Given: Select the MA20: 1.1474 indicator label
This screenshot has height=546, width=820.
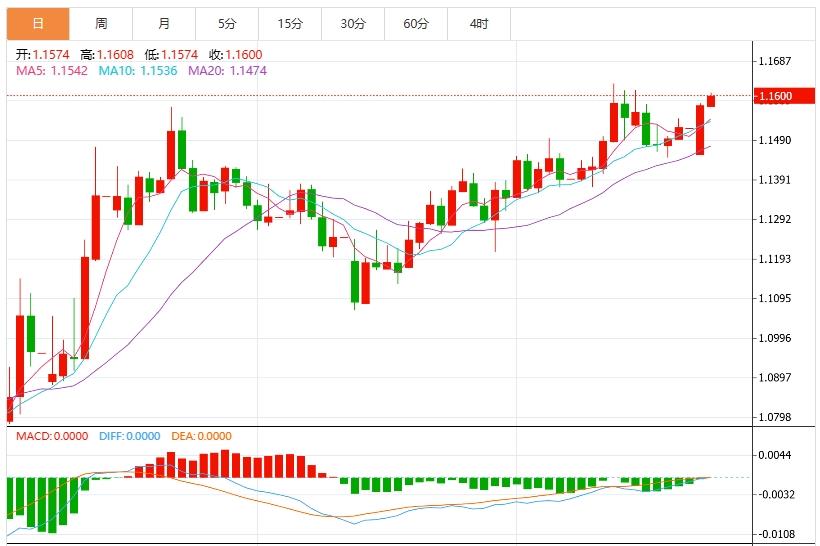Looking at the screenshot, I should click(228, 71).
